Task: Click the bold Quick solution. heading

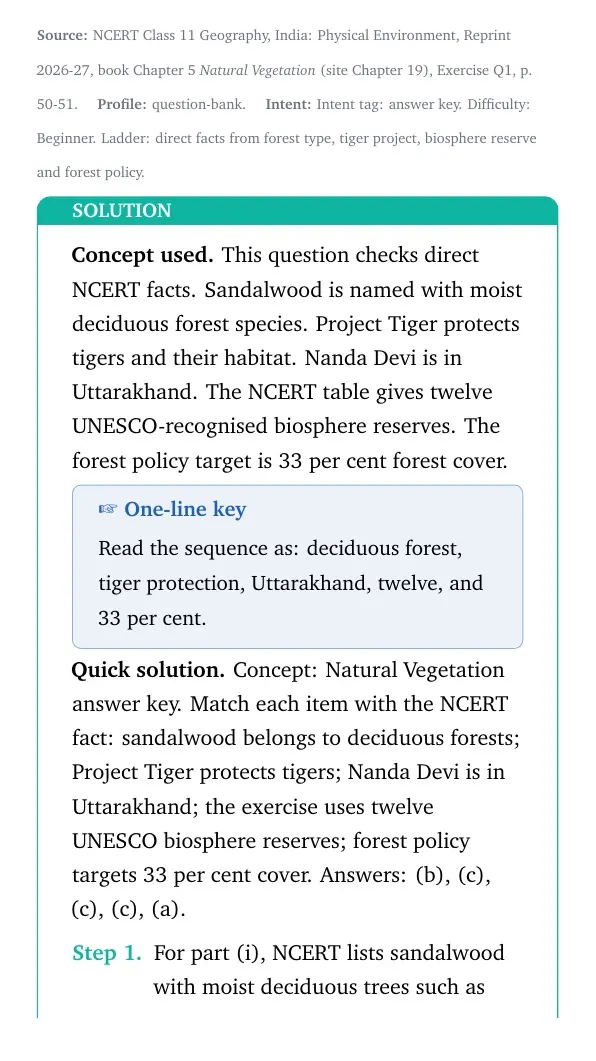Action: click(148, 670)
